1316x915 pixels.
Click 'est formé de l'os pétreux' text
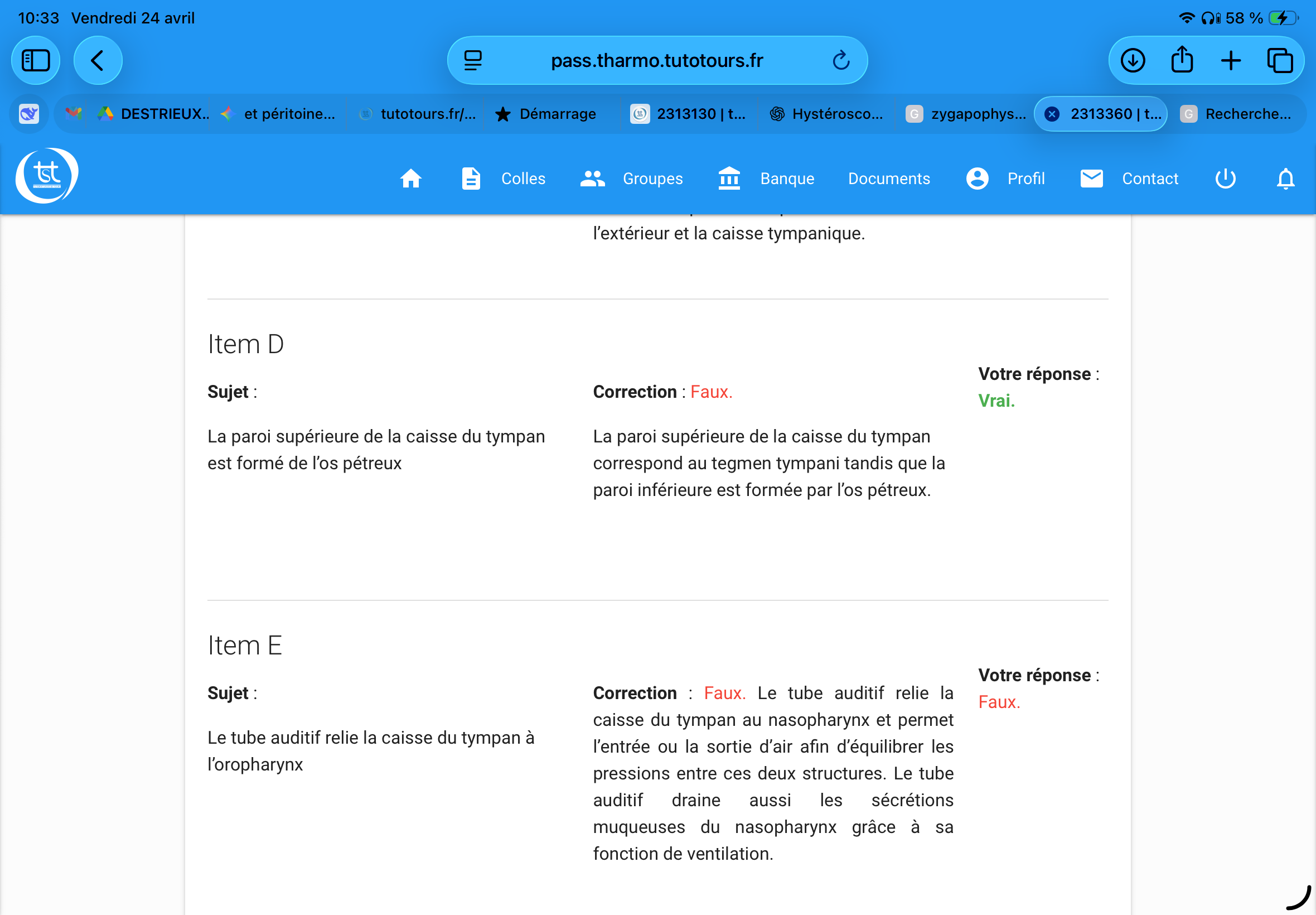[304, 463]
